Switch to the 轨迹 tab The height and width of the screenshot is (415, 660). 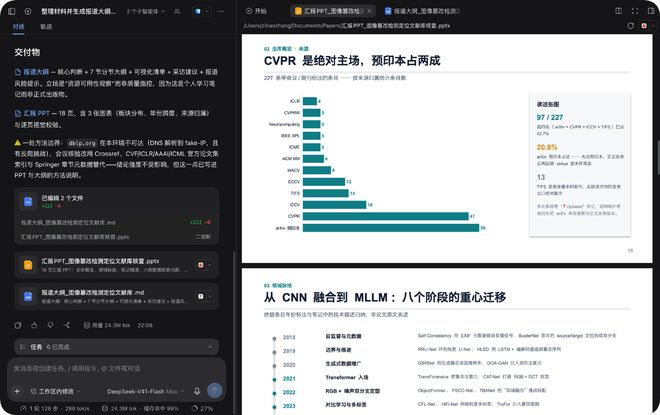click(x=46, y=27)
